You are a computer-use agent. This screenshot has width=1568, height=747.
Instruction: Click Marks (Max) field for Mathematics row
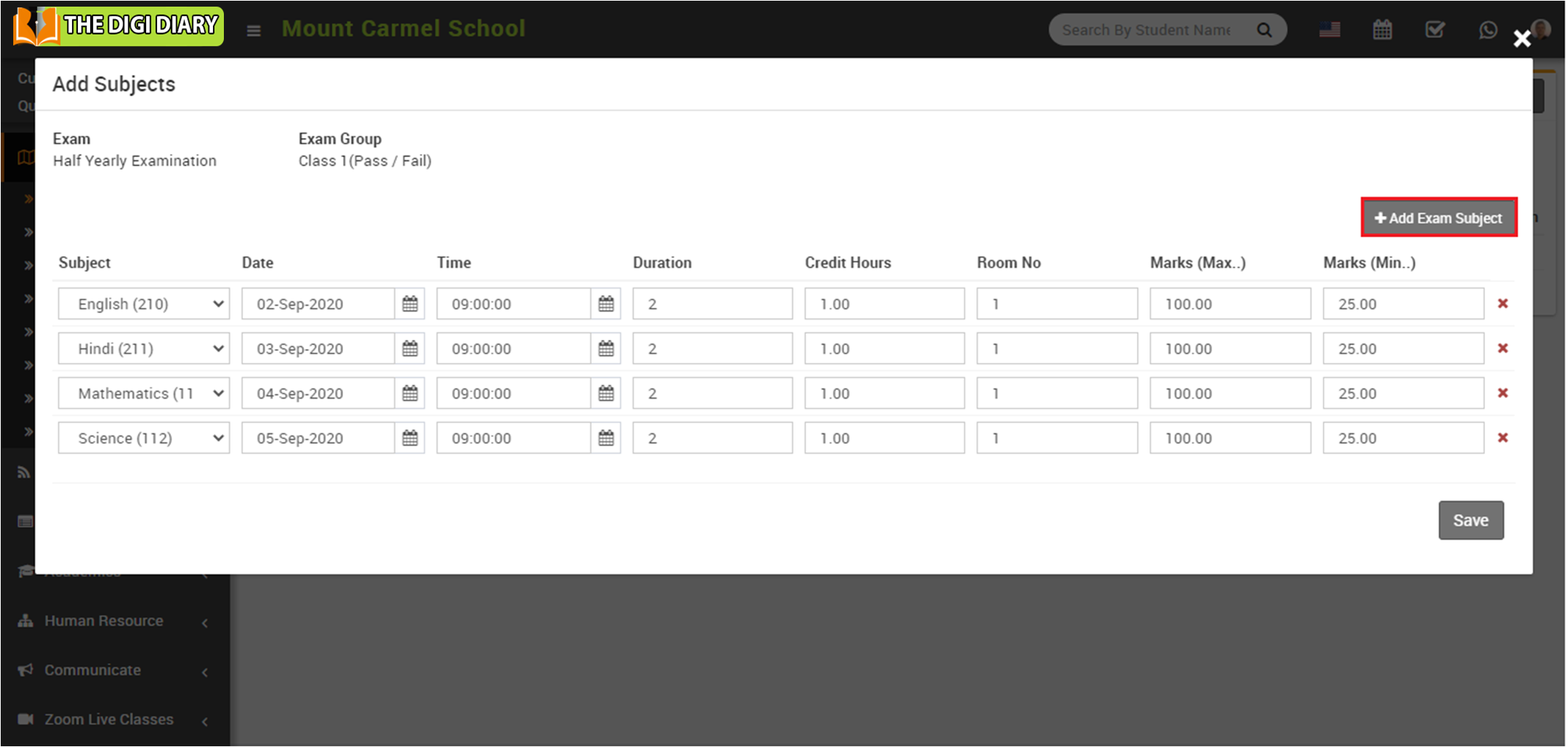pos(1230,394)
